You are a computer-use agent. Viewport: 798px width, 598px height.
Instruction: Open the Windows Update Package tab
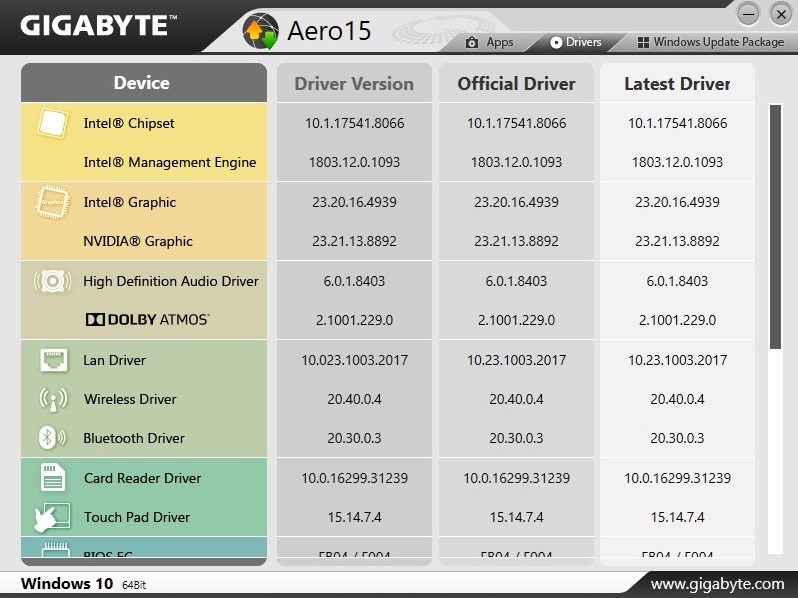710,42
